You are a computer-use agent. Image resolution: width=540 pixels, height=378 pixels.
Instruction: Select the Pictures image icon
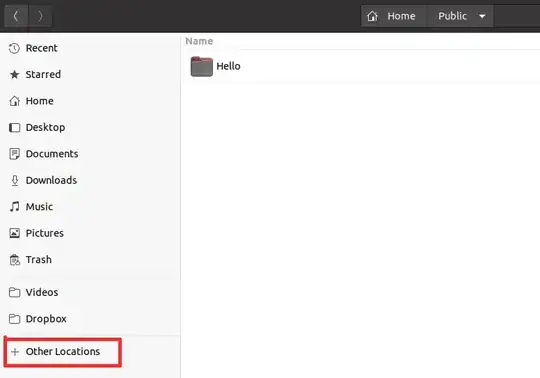[14, 233]
